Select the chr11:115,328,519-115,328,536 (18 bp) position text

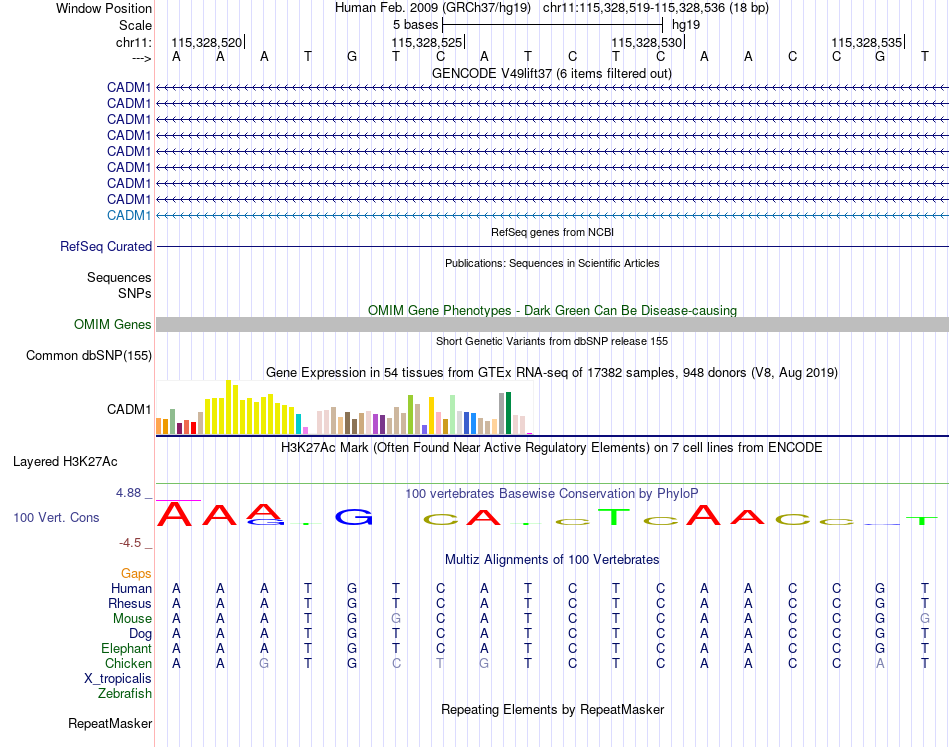point(656,8)
